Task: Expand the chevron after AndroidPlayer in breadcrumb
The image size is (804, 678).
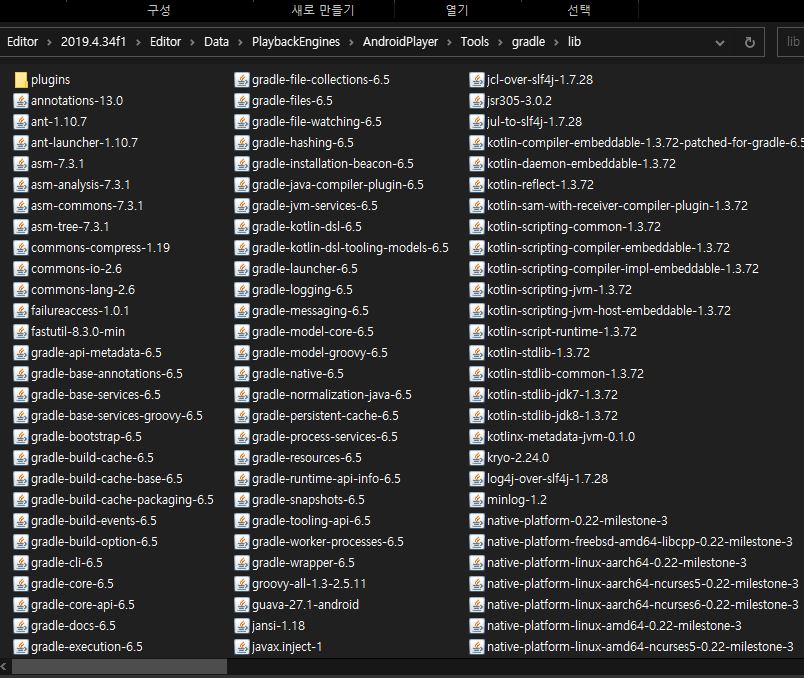Action: [x=449, y=43]
